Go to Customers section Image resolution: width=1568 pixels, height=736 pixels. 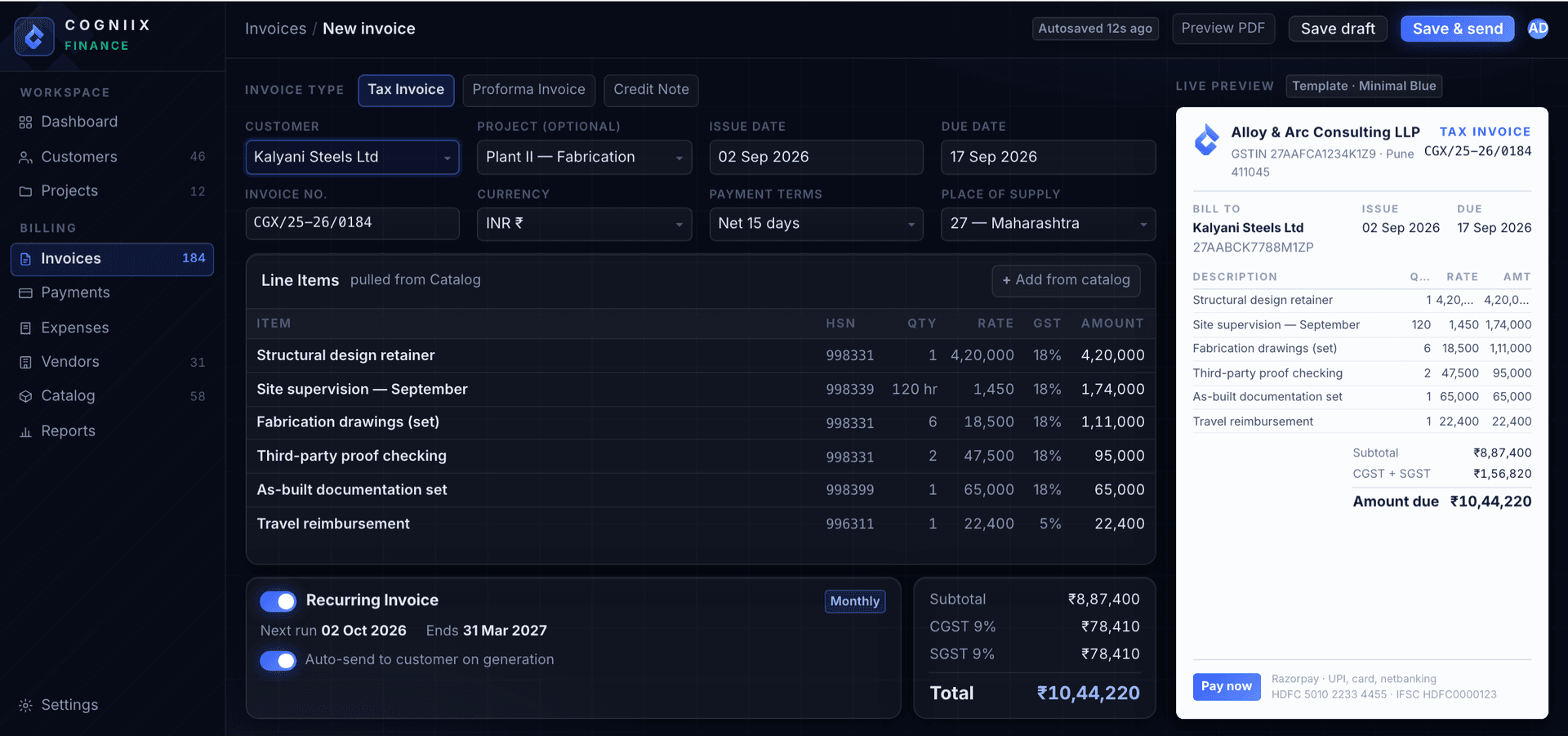point(112,157)
